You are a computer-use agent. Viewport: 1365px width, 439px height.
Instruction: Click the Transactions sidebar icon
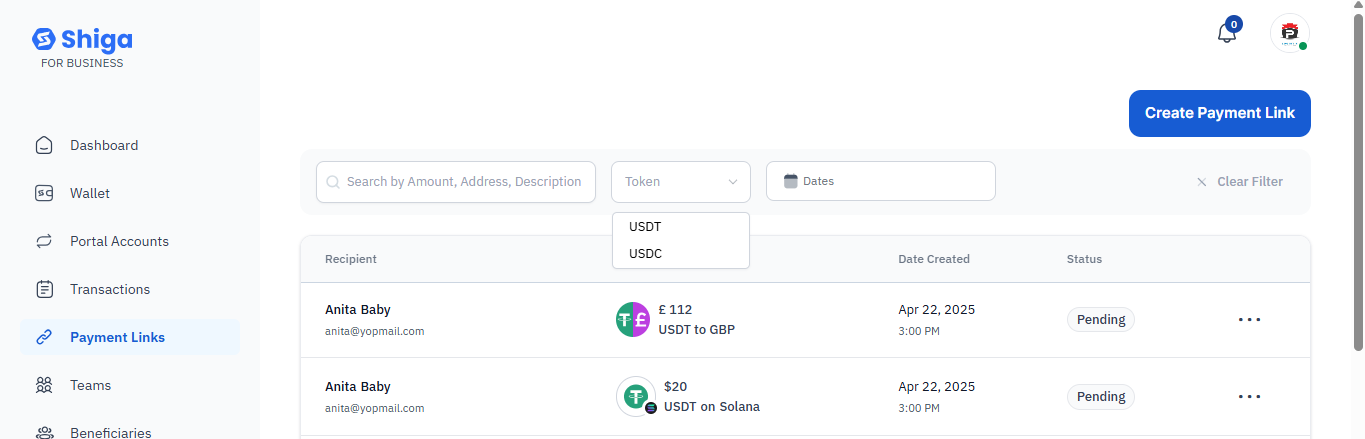44,289
